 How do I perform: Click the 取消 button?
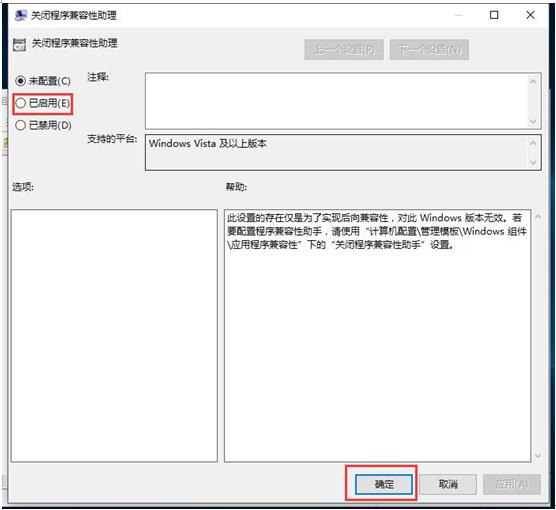point(448,484)
